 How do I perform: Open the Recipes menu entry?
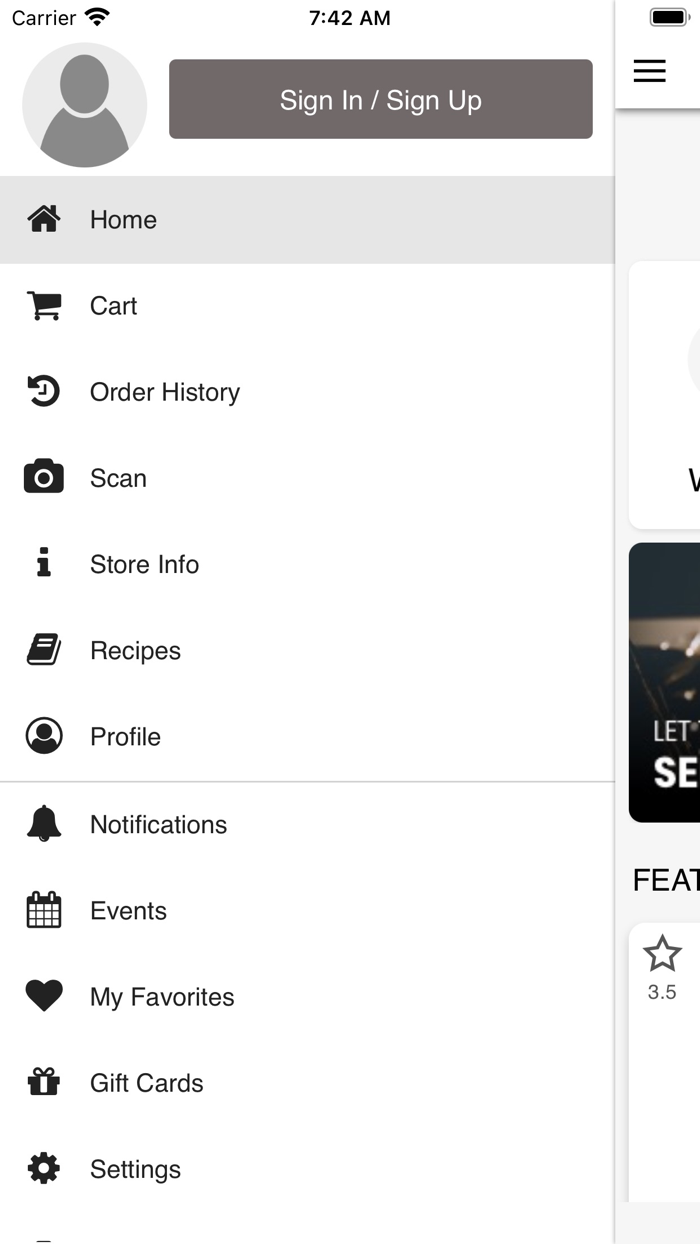(135, 651)
